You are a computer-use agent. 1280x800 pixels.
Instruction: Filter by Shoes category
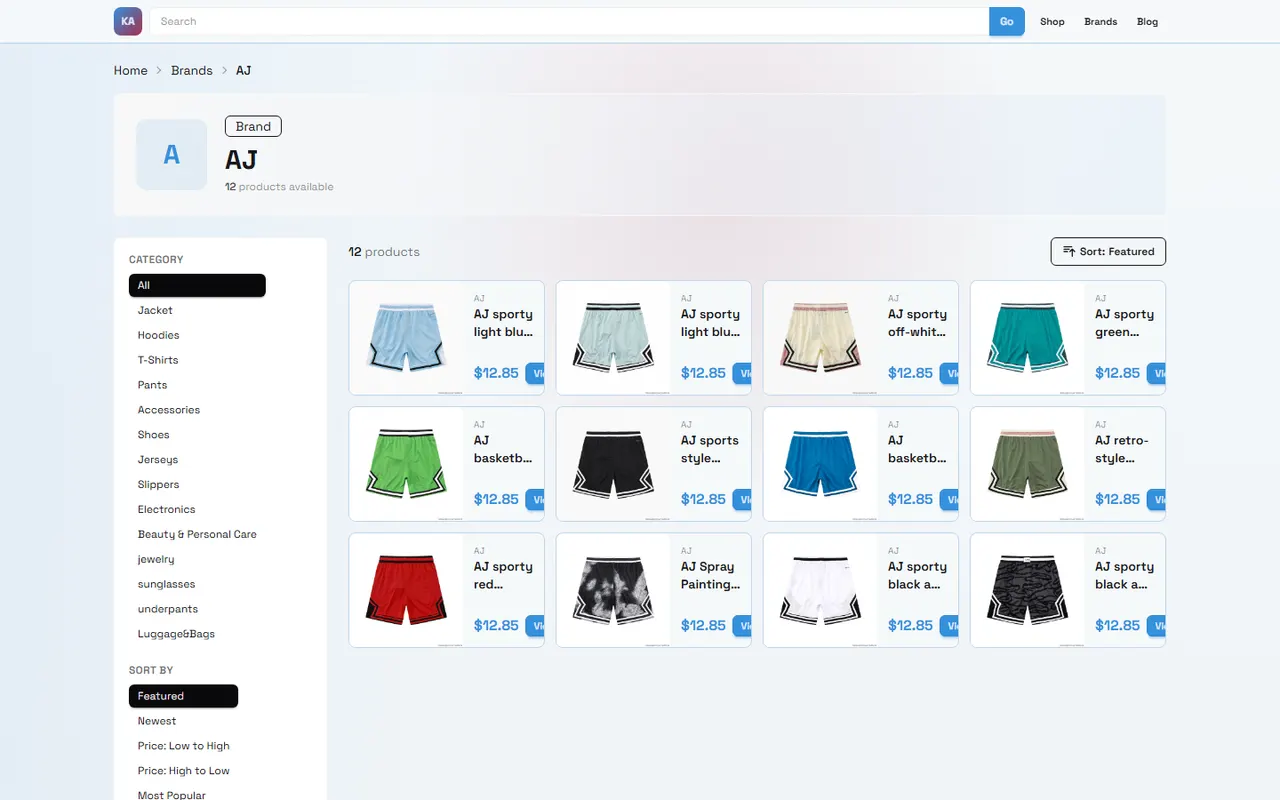click(x=153, y=435)
